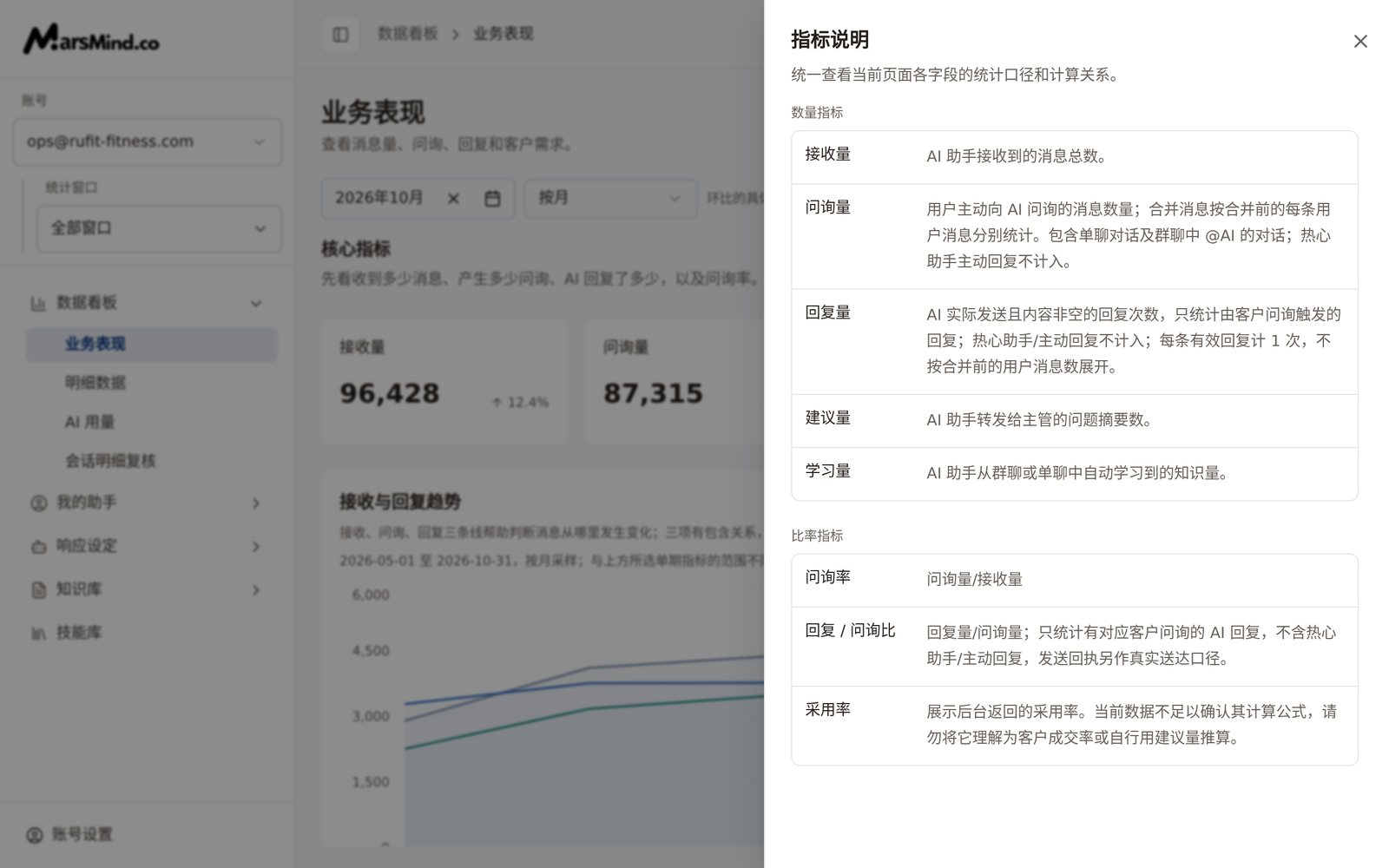Click the 比率指标 section heading
Screen dimensions: 1389x868
pyautogui.click(x=817, y=536)
